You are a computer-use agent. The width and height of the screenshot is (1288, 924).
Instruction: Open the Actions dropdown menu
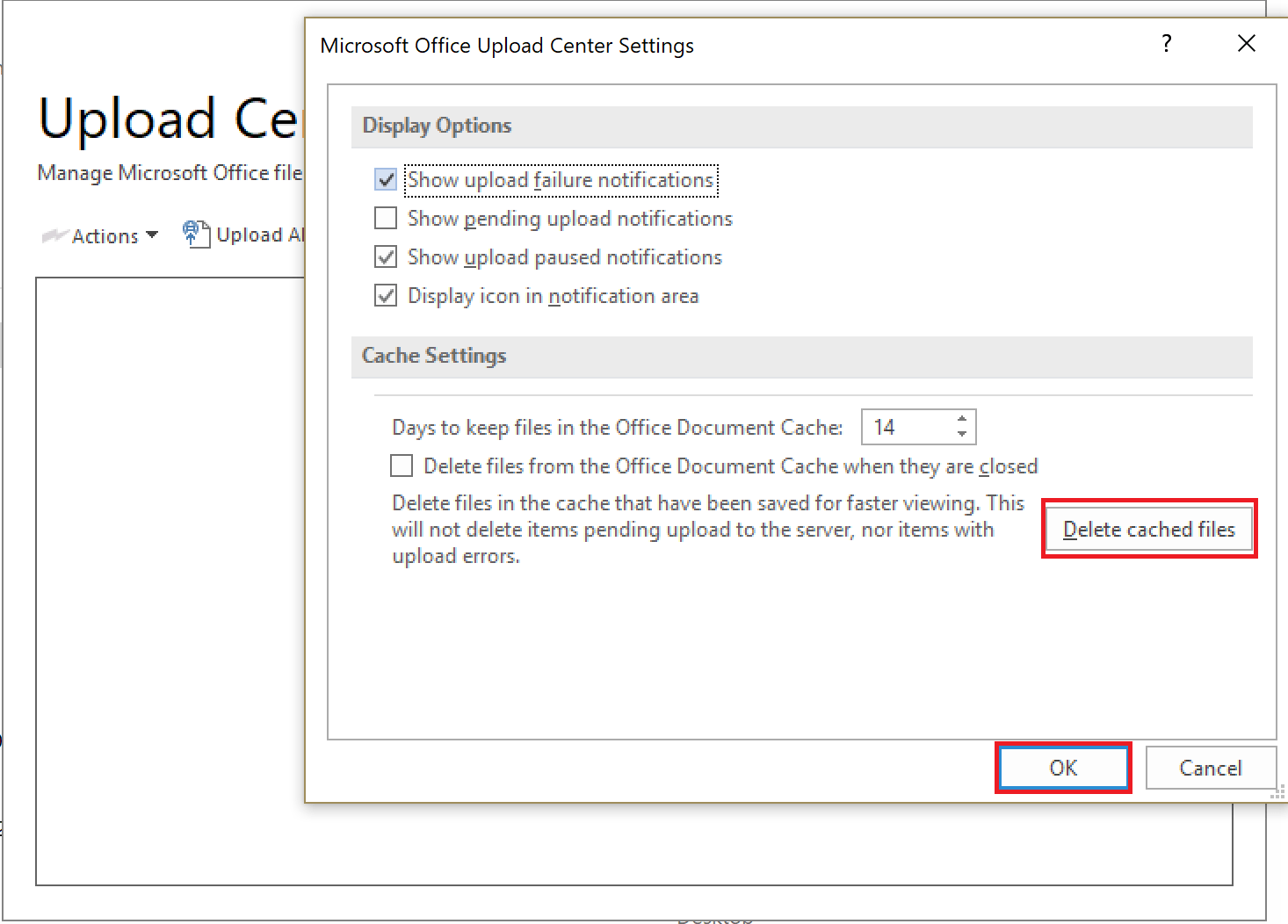pos(153,235)
